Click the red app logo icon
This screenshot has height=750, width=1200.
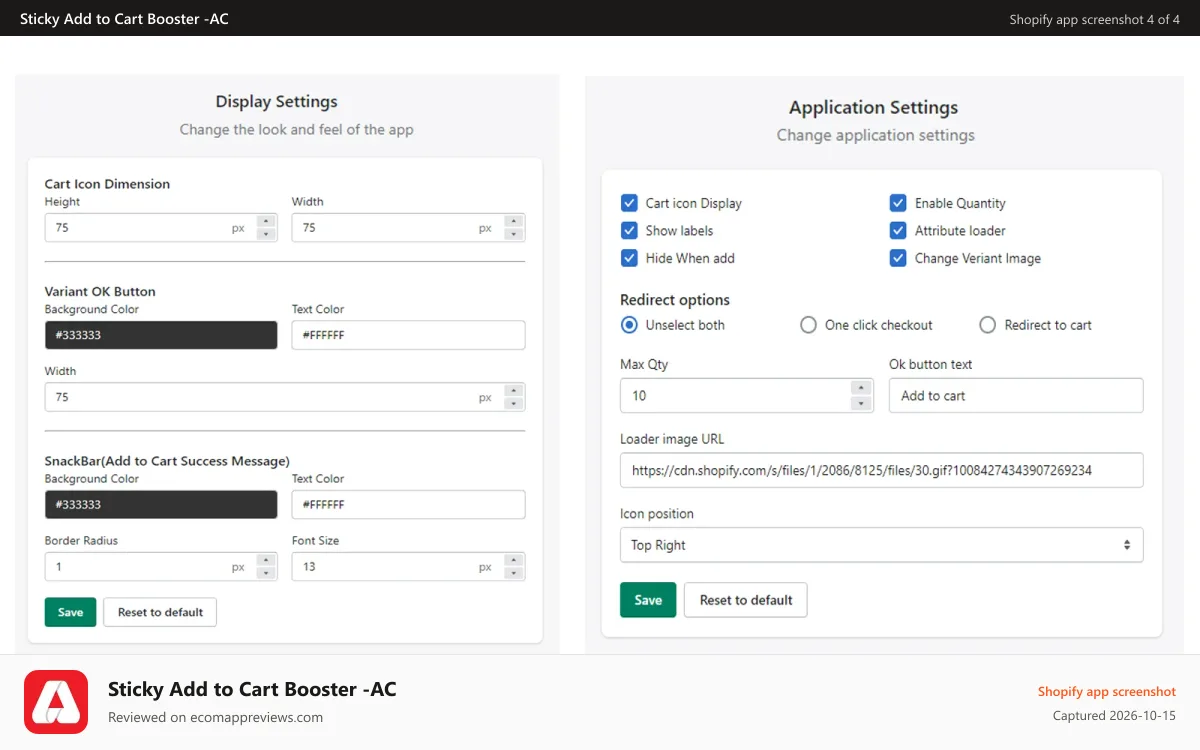tap(56, 702)
